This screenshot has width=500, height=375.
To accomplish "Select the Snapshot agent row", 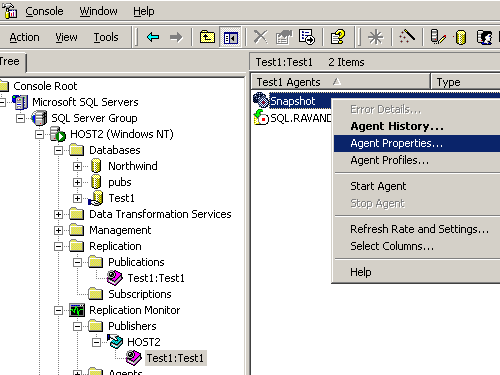I will coord(292,101).
